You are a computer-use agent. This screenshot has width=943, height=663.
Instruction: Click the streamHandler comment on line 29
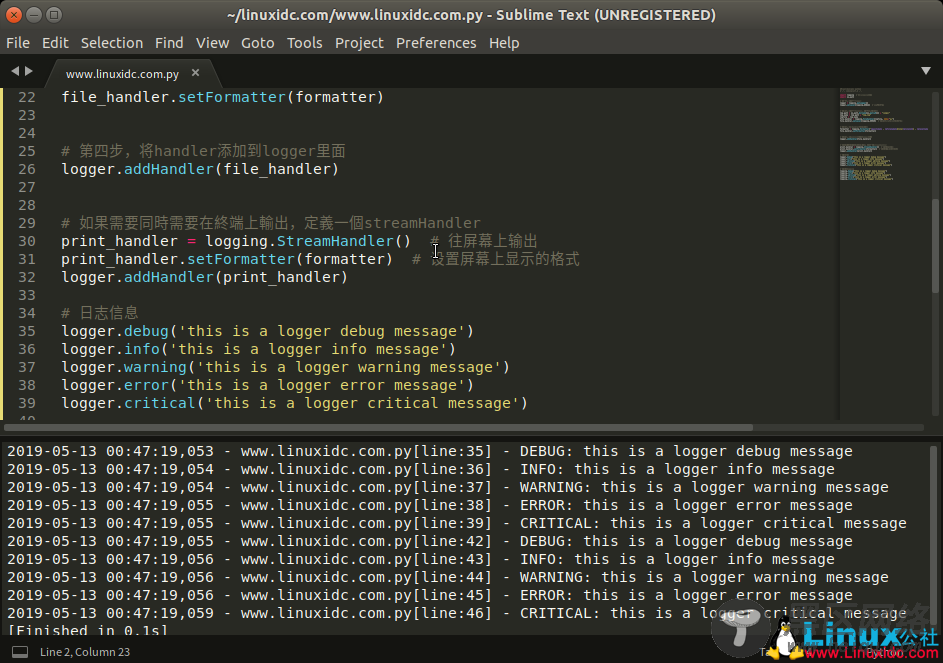[x=271, y=223]
